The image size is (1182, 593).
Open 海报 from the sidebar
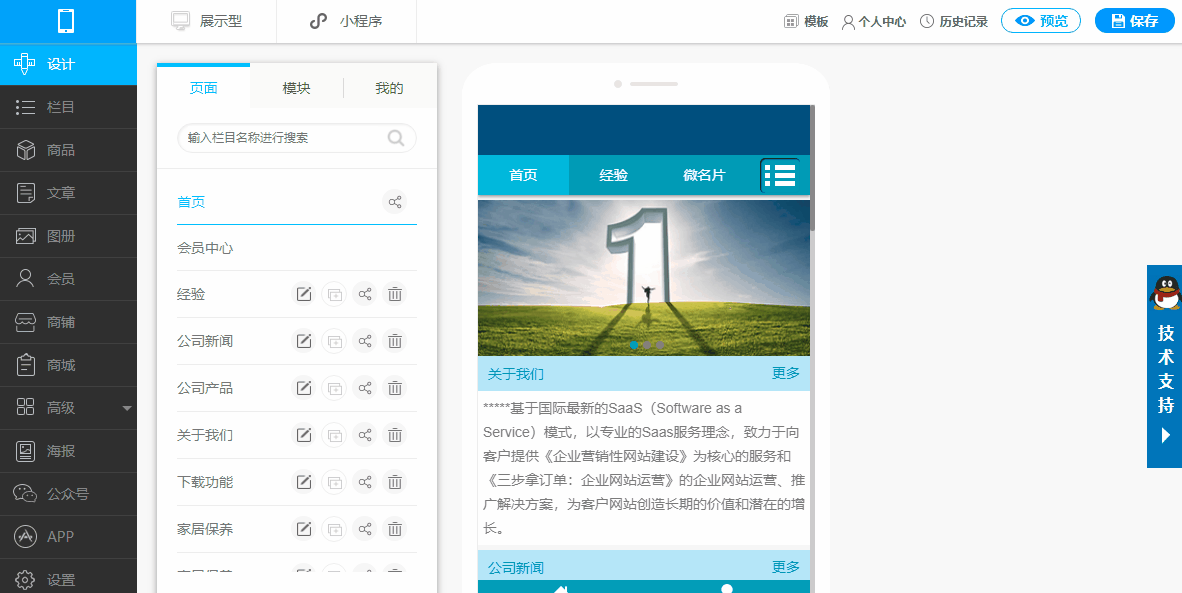click(69, 451)
